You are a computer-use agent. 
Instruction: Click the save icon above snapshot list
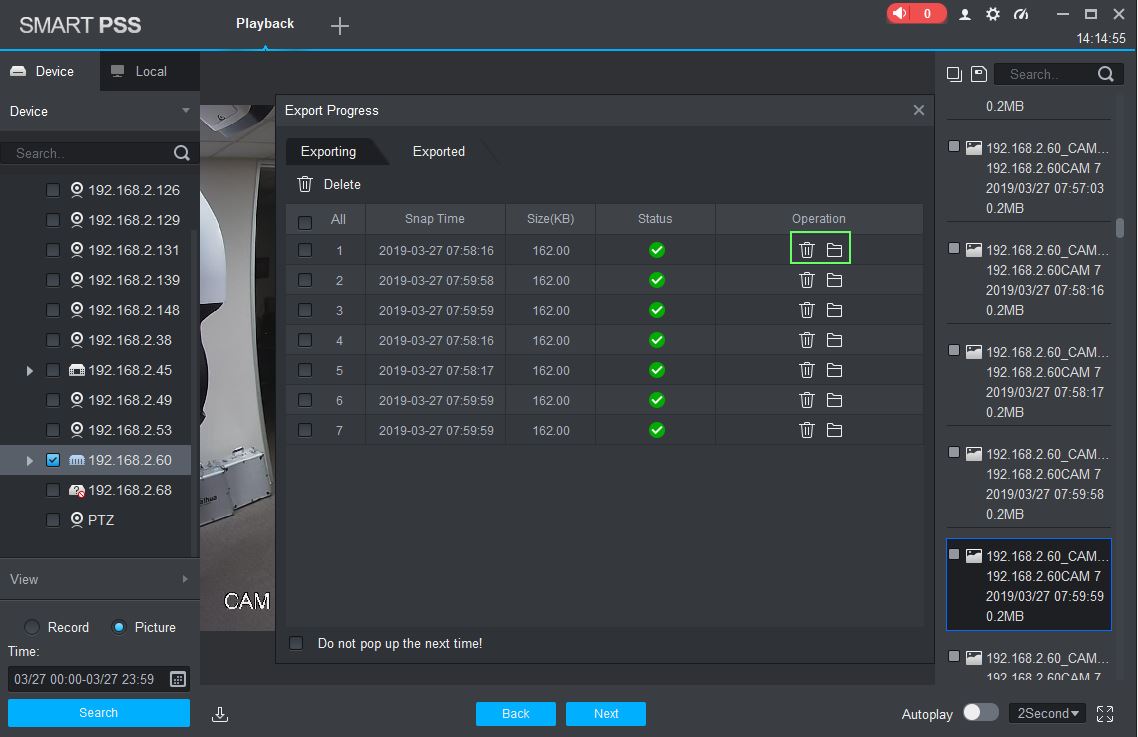(979, 73)
